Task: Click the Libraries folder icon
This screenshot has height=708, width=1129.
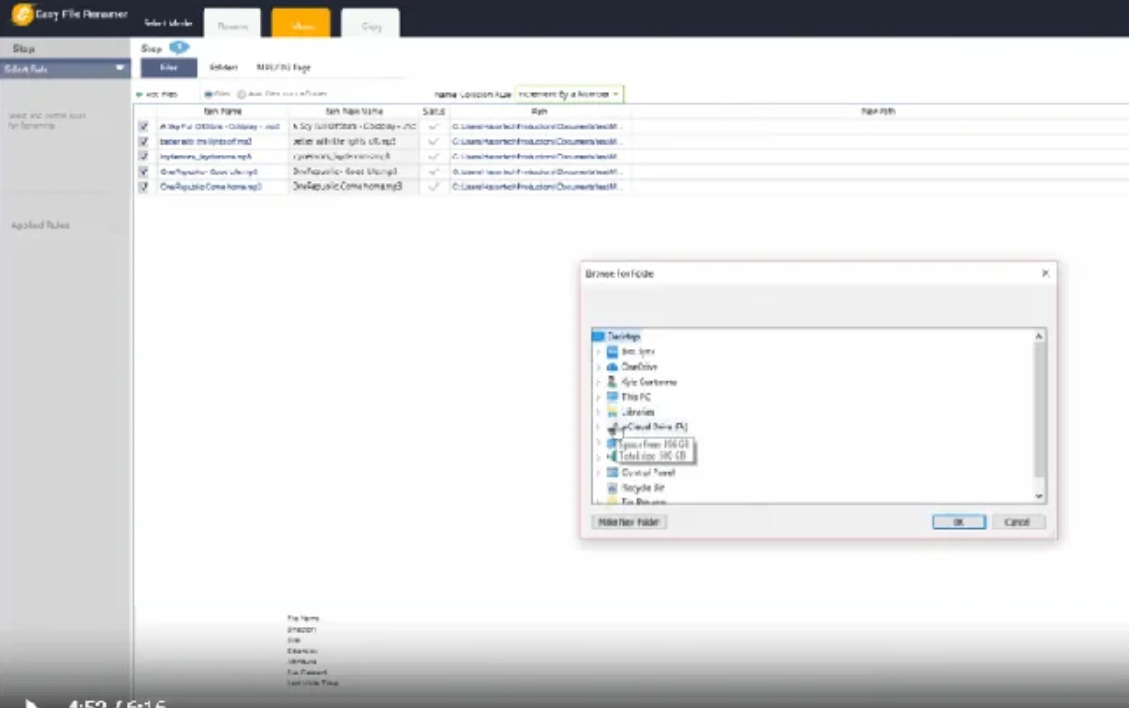Action: (612, 412)
